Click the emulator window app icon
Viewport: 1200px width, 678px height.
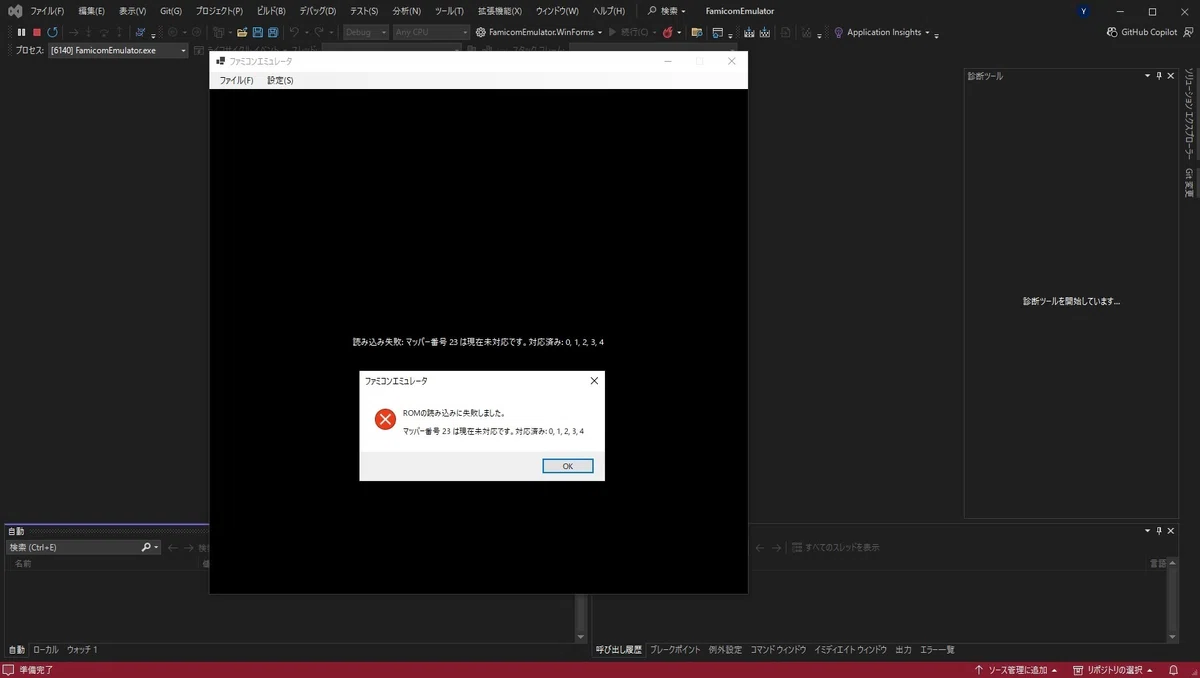220,61
